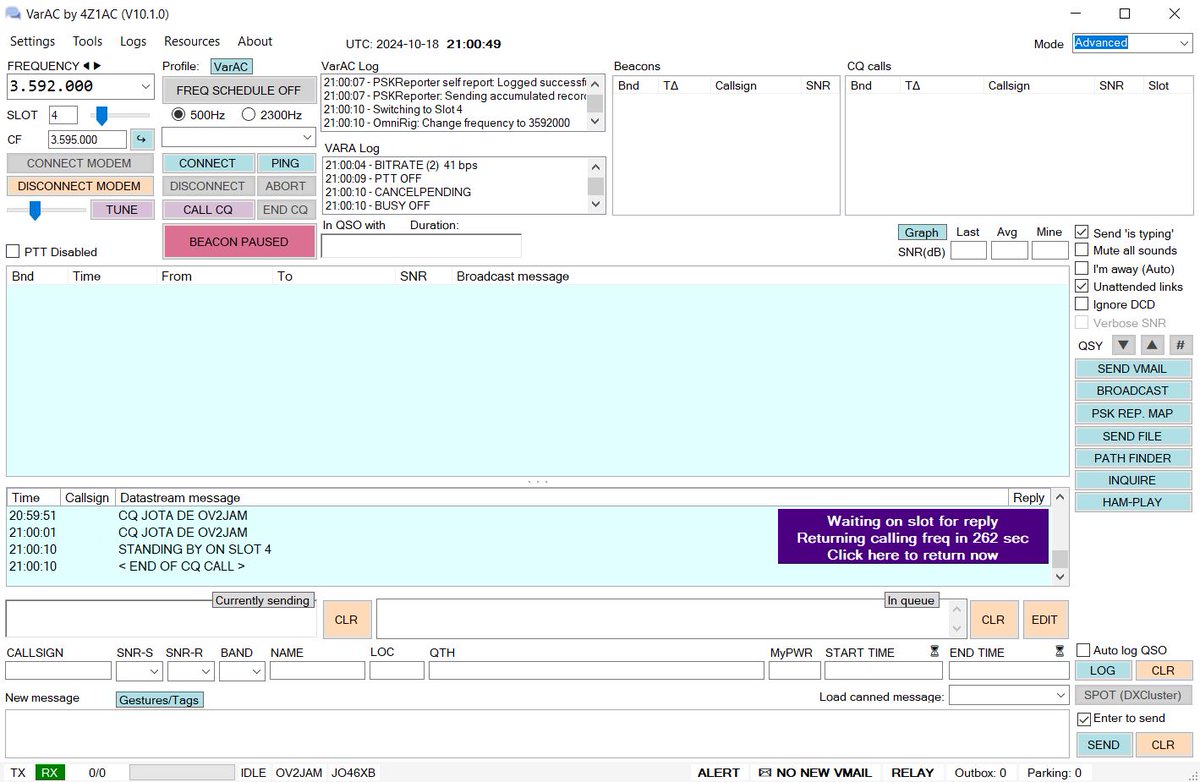Open HAM-PLAY
The width and height of the screenshot is (1200, 782).
tap(1133, 502)
